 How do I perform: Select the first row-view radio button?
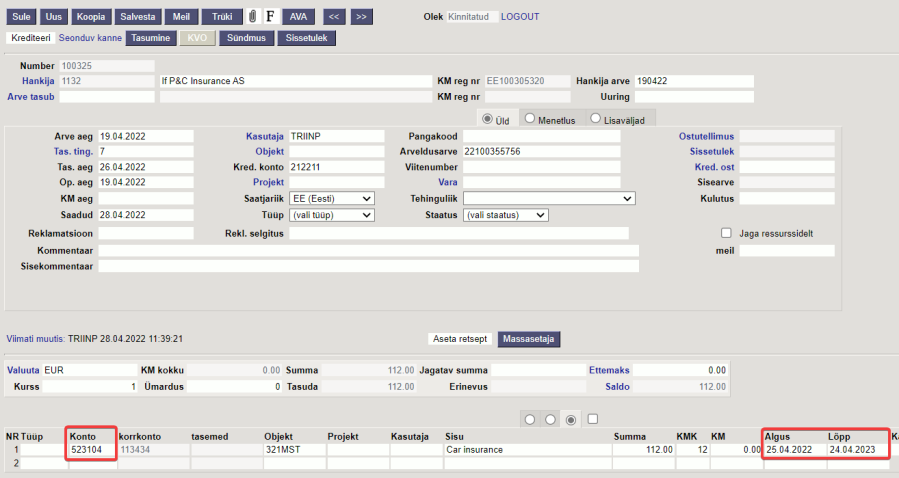[x=530, y=420]
